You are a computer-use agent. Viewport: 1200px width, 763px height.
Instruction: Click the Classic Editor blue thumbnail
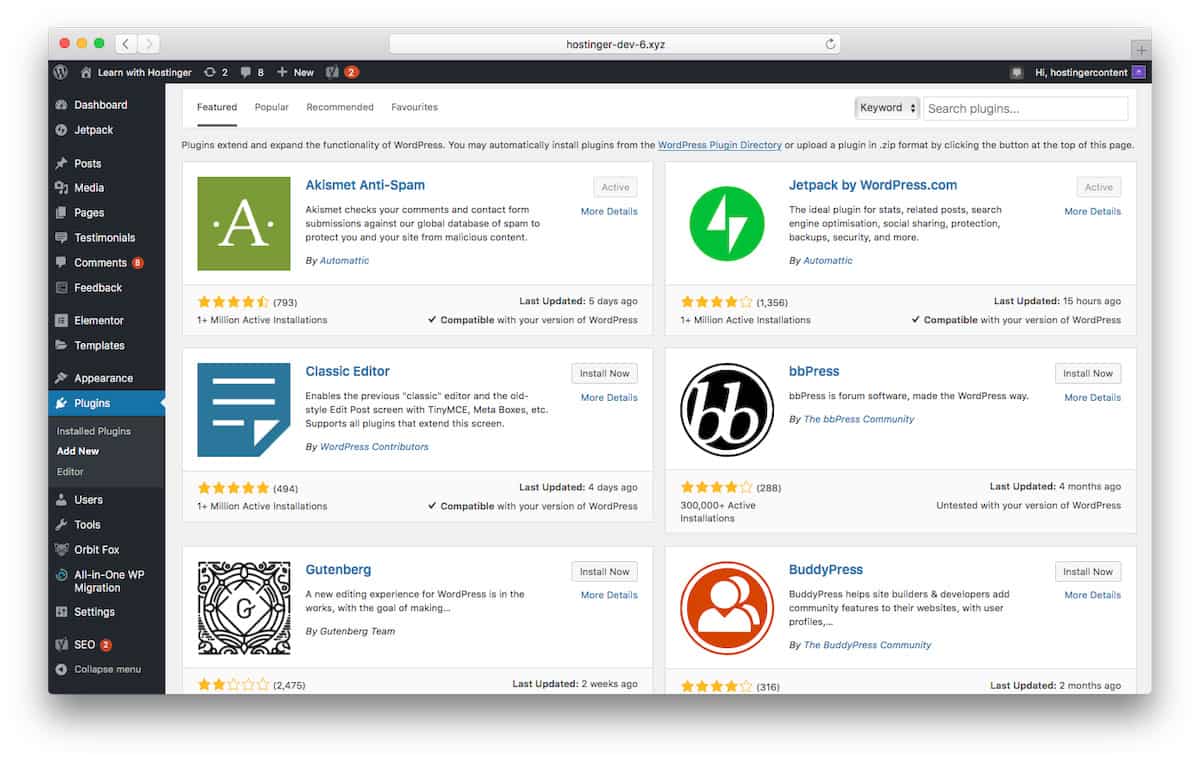click(x=244, y=410)
